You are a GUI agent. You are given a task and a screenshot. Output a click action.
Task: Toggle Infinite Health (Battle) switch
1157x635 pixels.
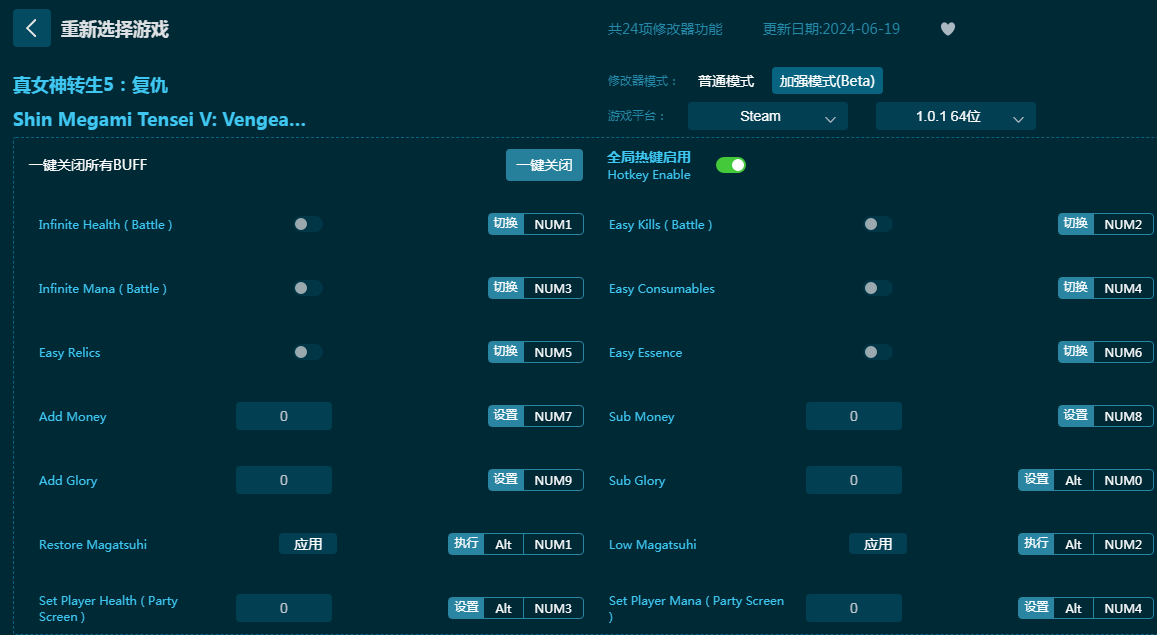308,224
